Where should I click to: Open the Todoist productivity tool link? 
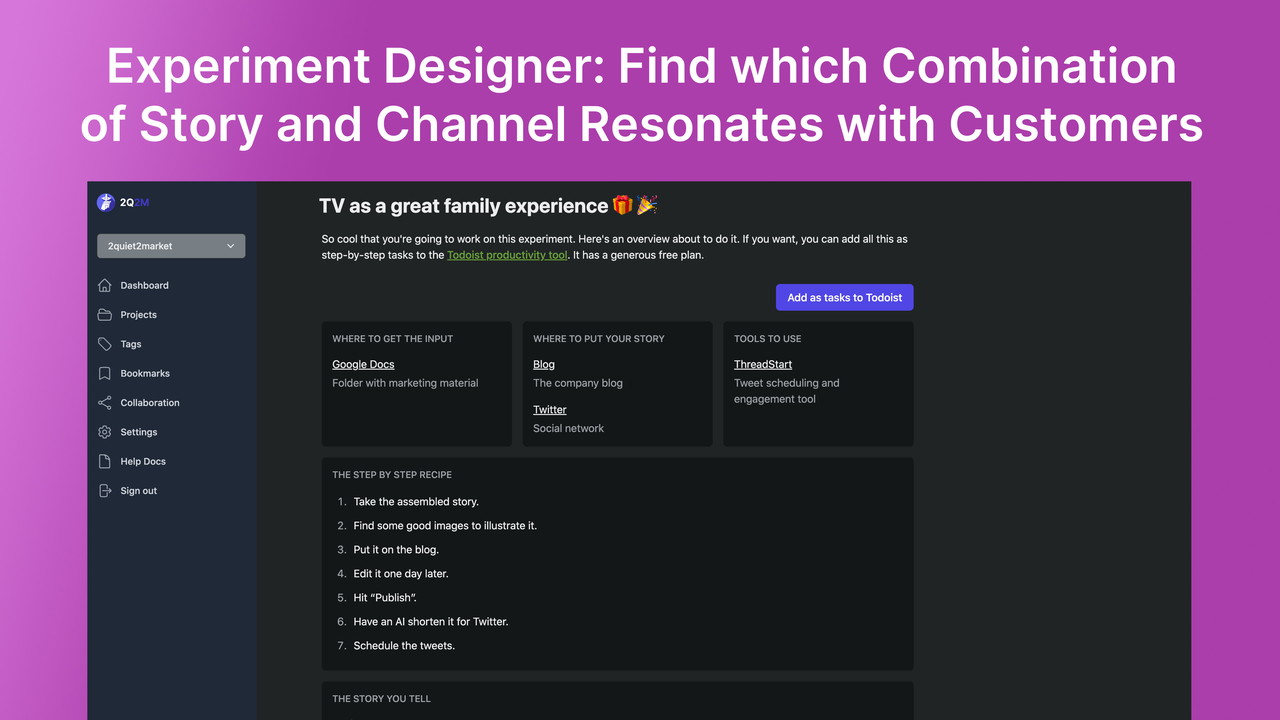click(x=507, y=255)
